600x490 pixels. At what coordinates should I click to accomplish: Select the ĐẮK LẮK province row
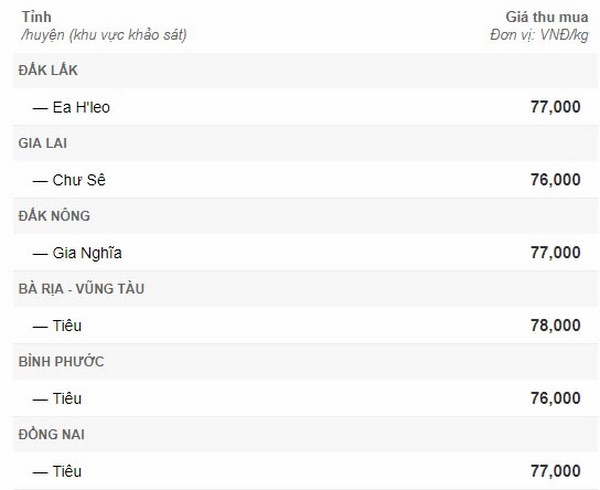[307, 70]
